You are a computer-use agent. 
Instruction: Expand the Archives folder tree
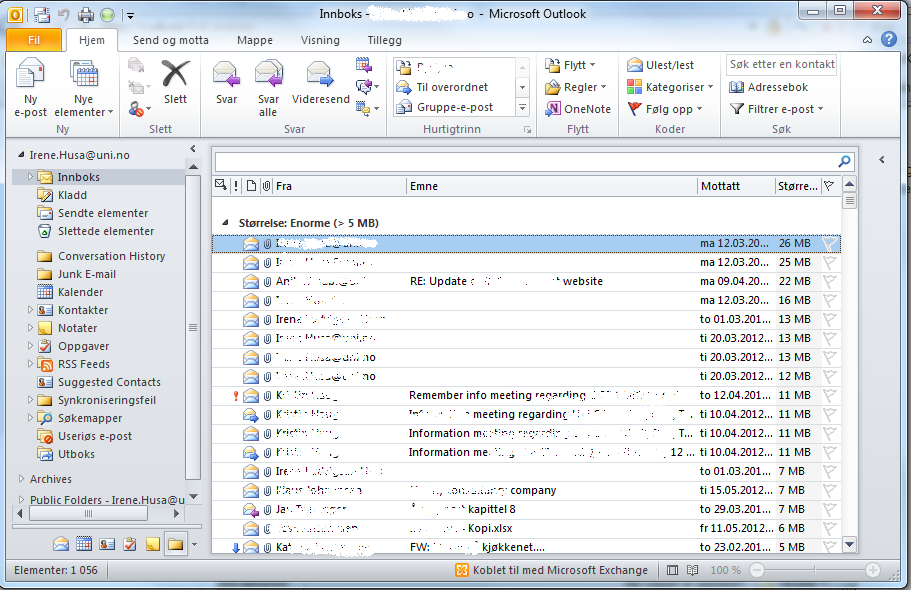click(20, 480)
